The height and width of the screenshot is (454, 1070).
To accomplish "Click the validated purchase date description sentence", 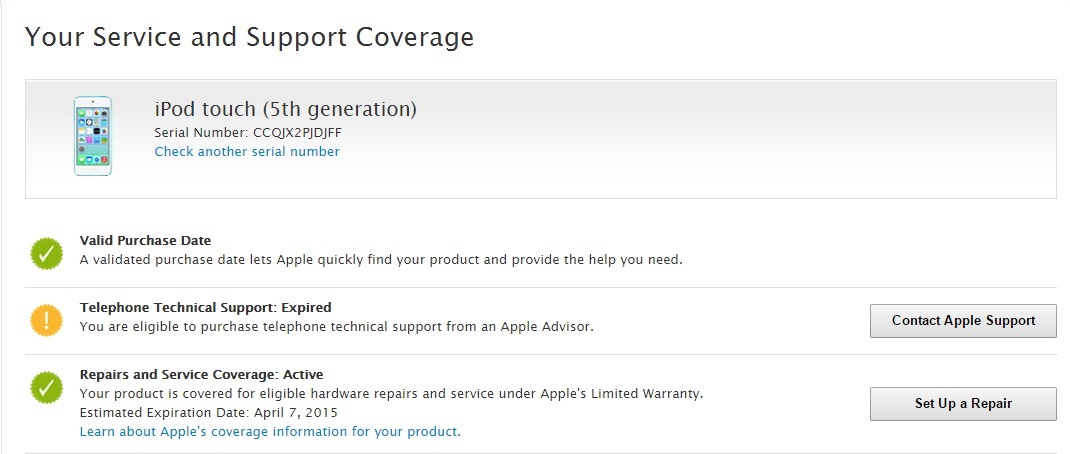I will [380, 260].
